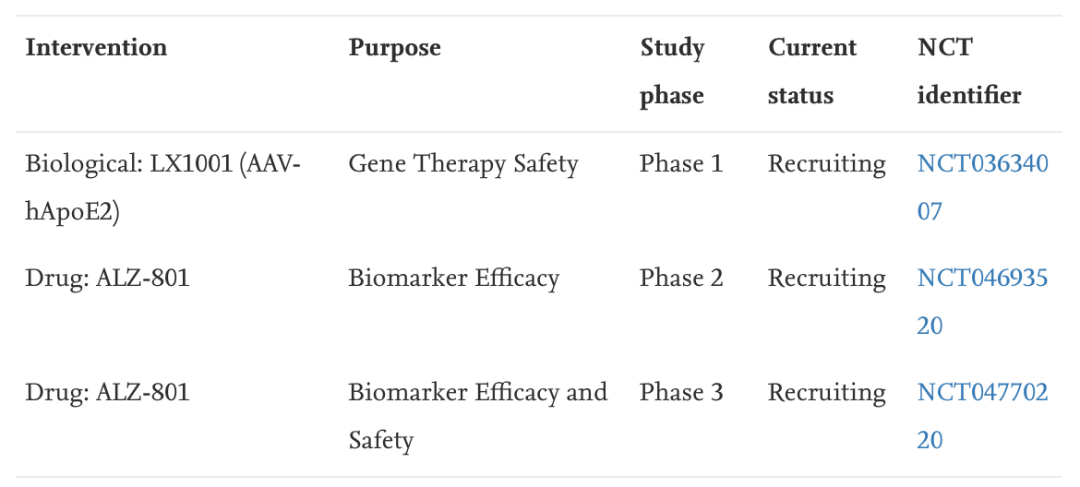Click the Intervention column header
Image resolution: width=1080 pixels, height=487 pixels.
[x=96, y=48]
